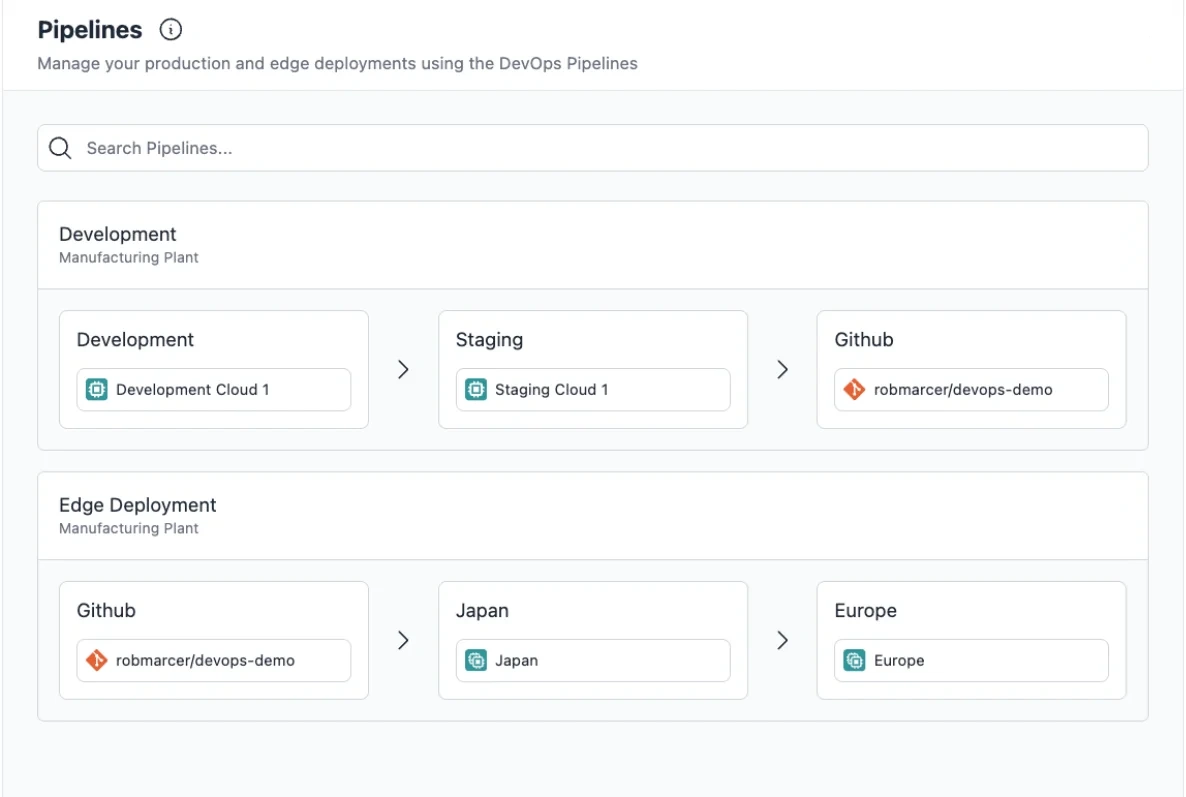The image size is (1186, 797).
Task: Click Manufacturing Plant under Edge Deployment name
Action: (x=129, y=529)
